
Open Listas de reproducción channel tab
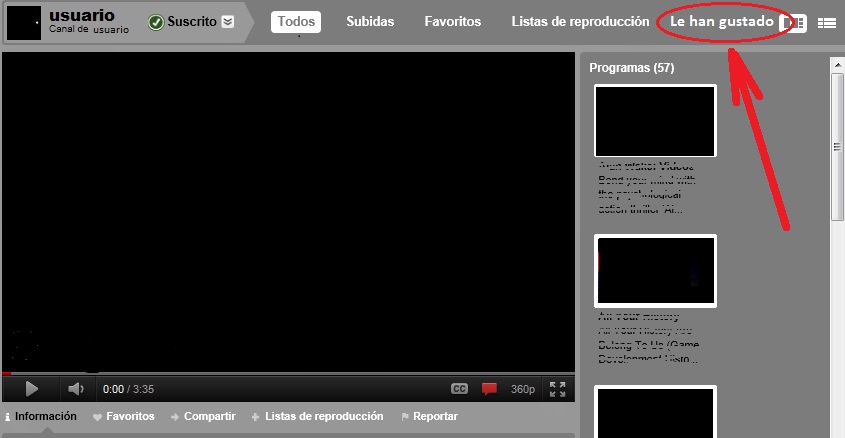[x=580, y=22]
